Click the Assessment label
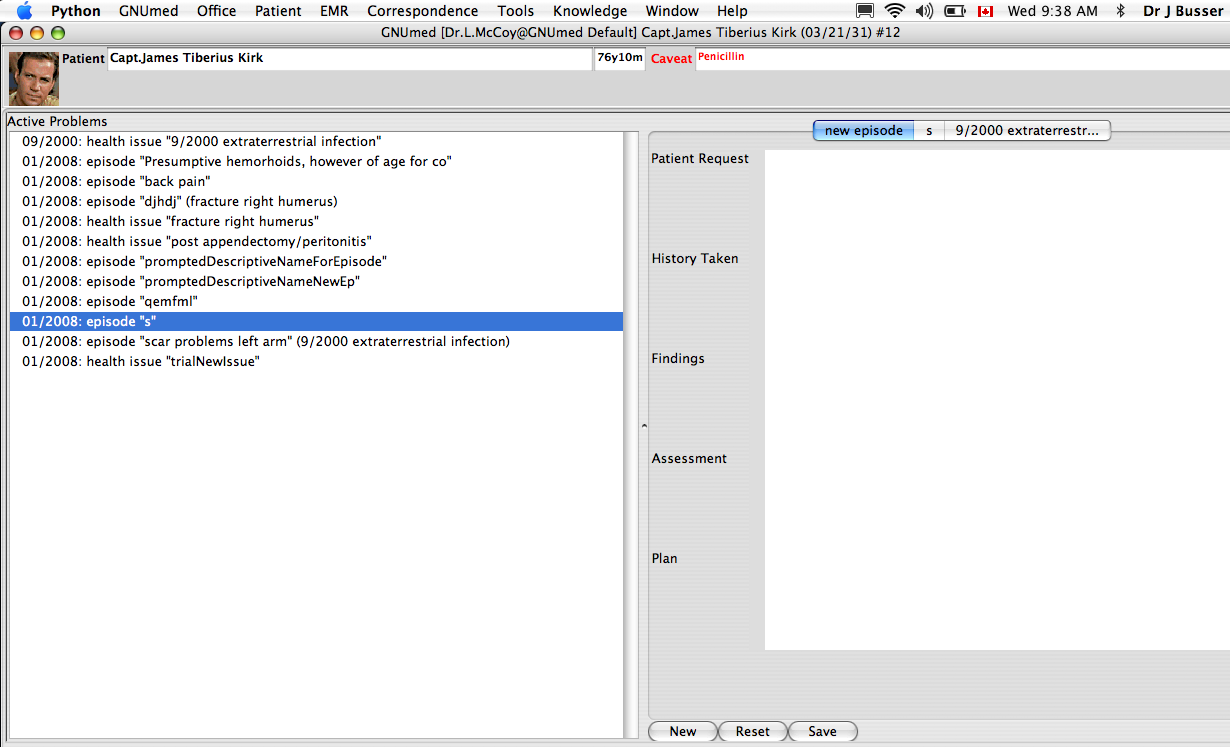 pos(689,458)
